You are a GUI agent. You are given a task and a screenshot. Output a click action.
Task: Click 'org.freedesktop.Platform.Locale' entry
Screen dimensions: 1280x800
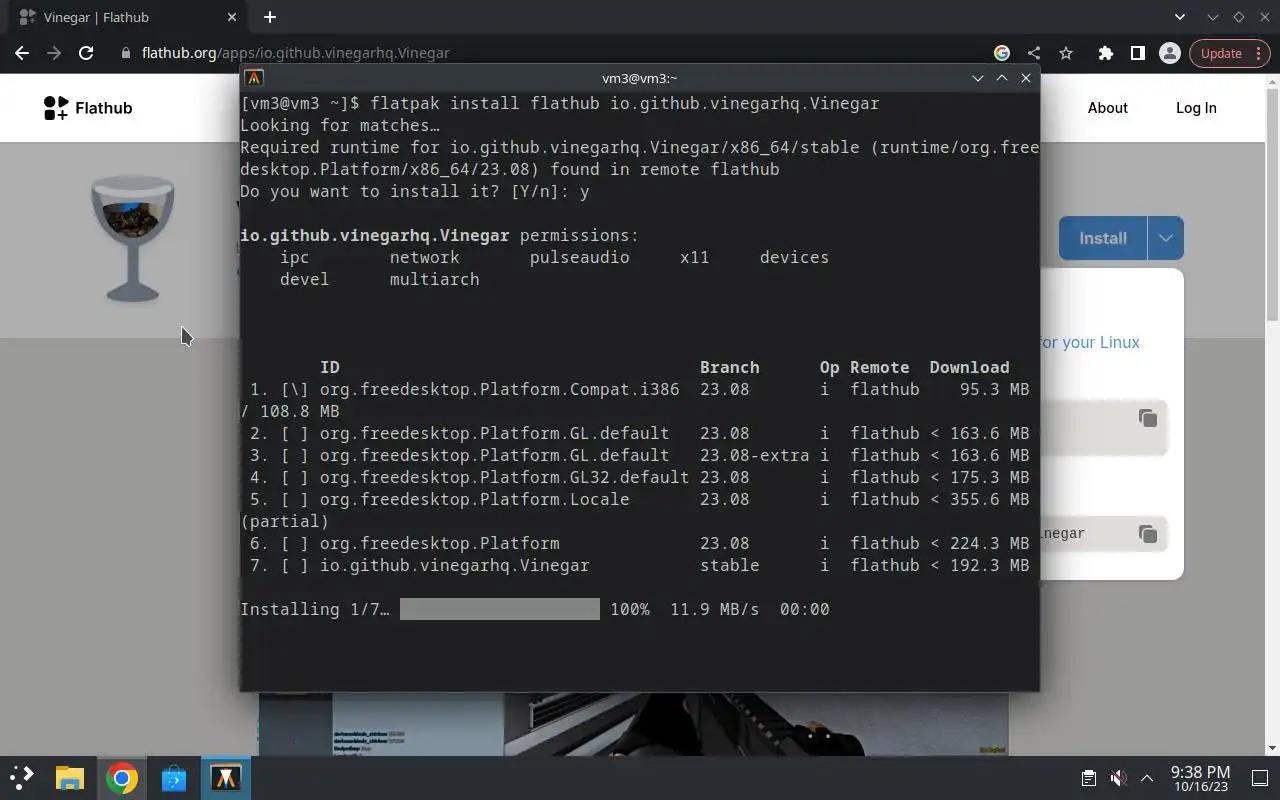point(475,499)
